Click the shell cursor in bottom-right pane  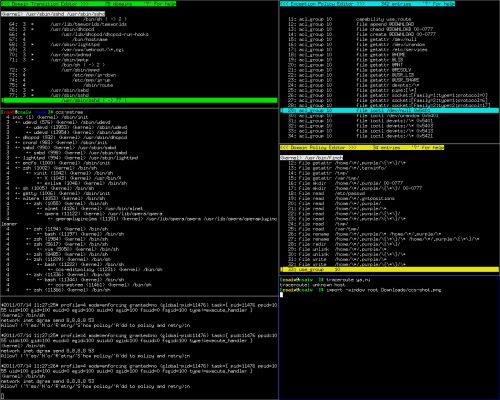281,295
